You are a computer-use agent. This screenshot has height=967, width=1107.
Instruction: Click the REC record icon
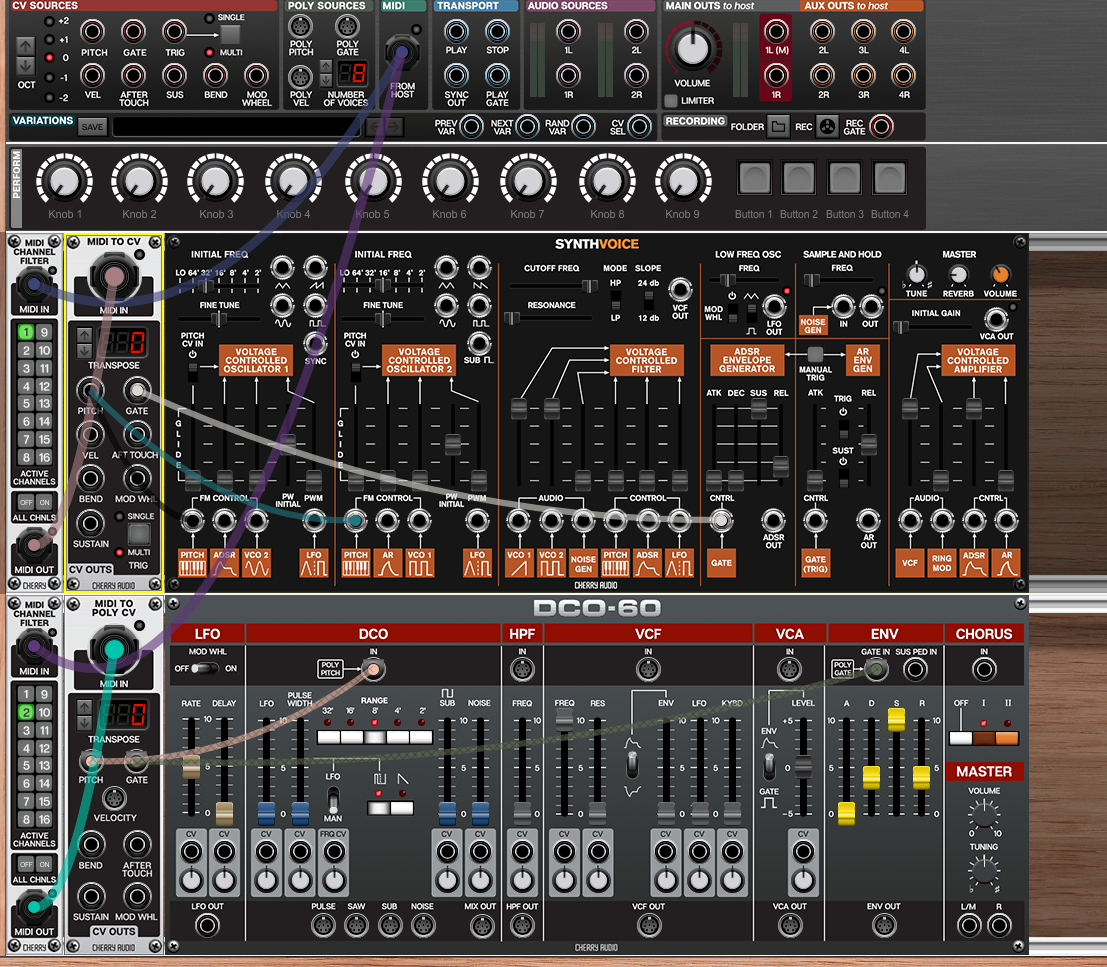pyautogui.click(x=827, y=126)
